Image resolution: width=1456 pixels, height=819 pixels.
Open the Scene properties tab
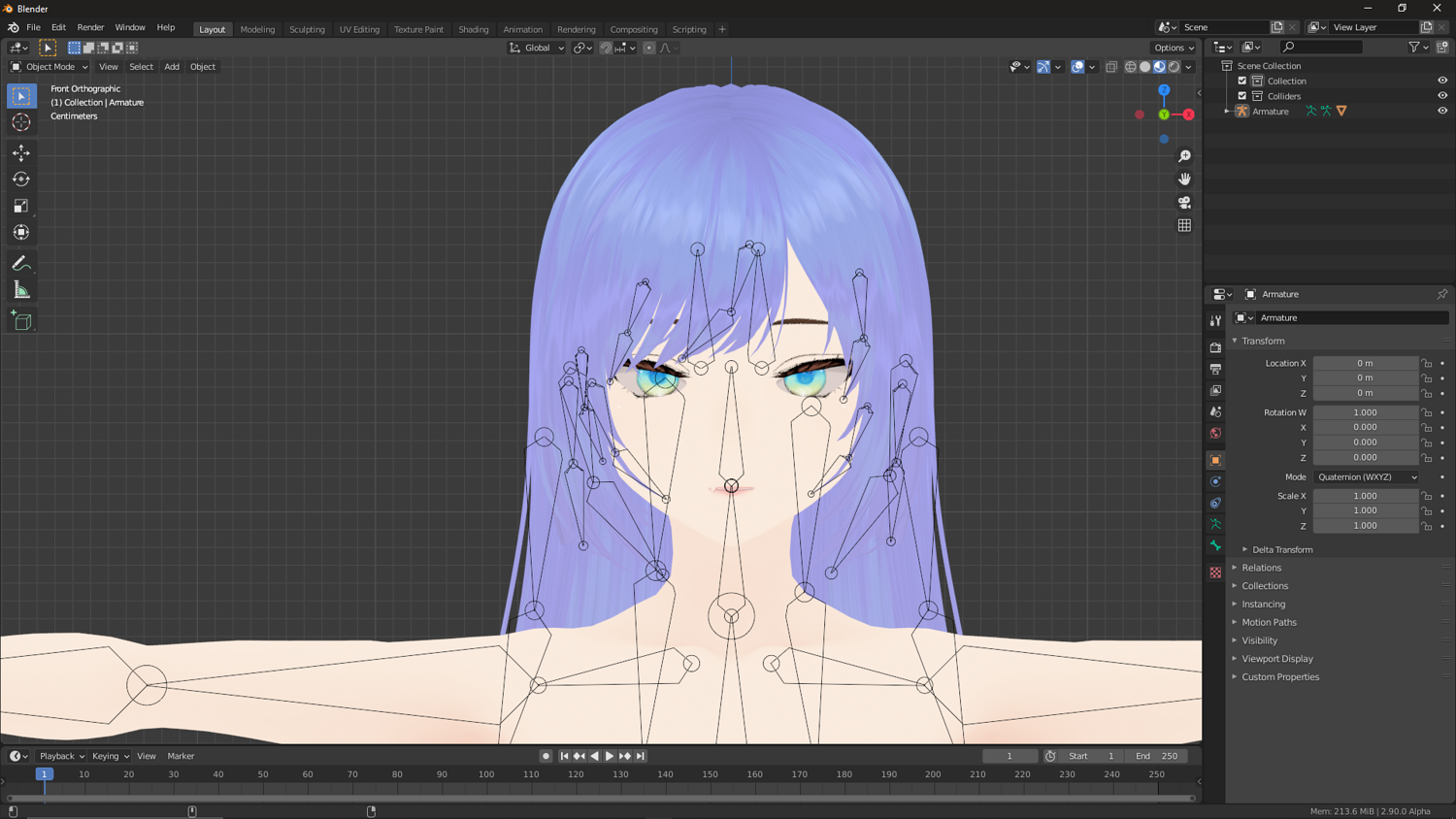(x=1215, y=411)
